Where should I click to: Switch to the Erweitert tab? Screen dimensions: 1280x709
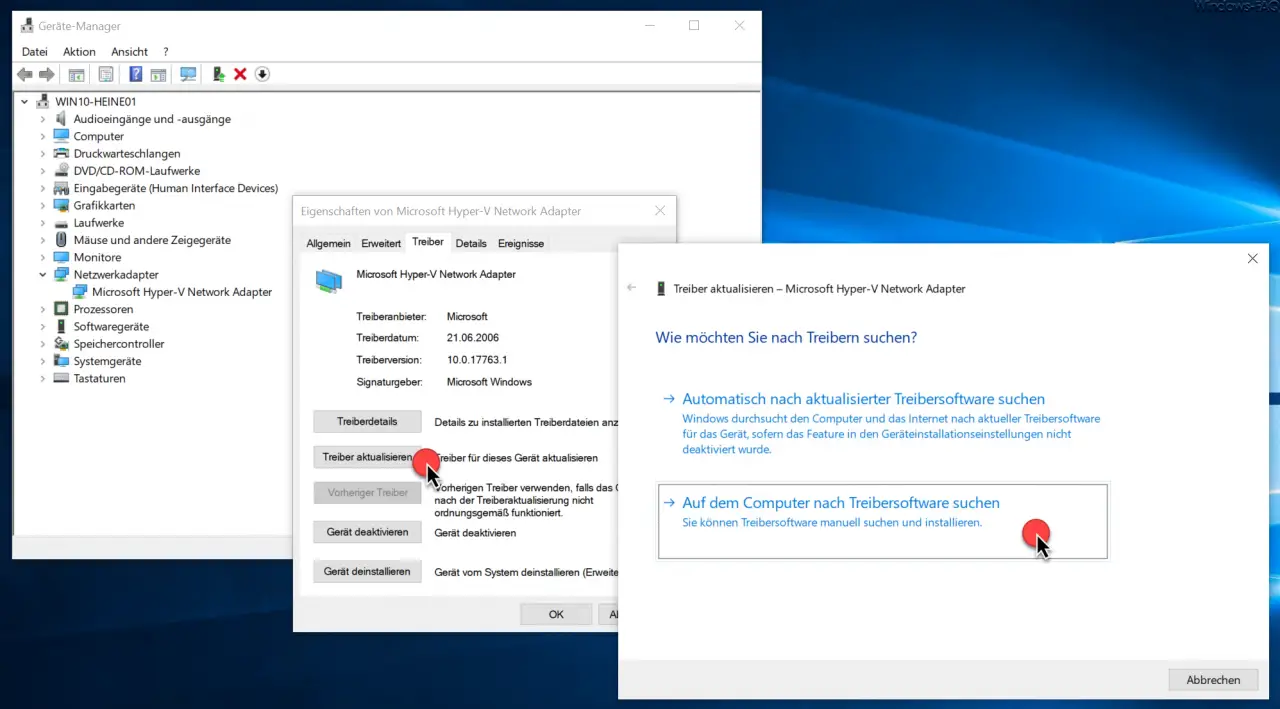(x=381, y=243)
